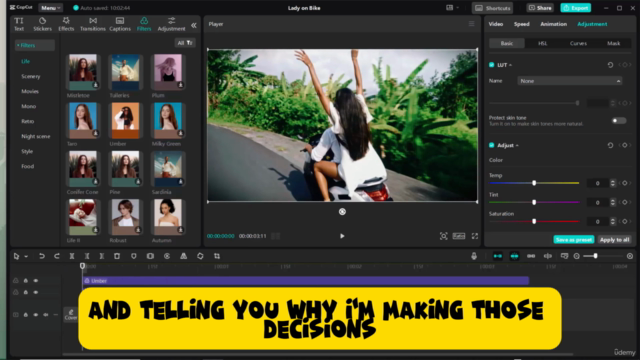Screen dimensions: 640x360
Task: Click the zoom-to-fit timeline icon
Action: (630, 256)
